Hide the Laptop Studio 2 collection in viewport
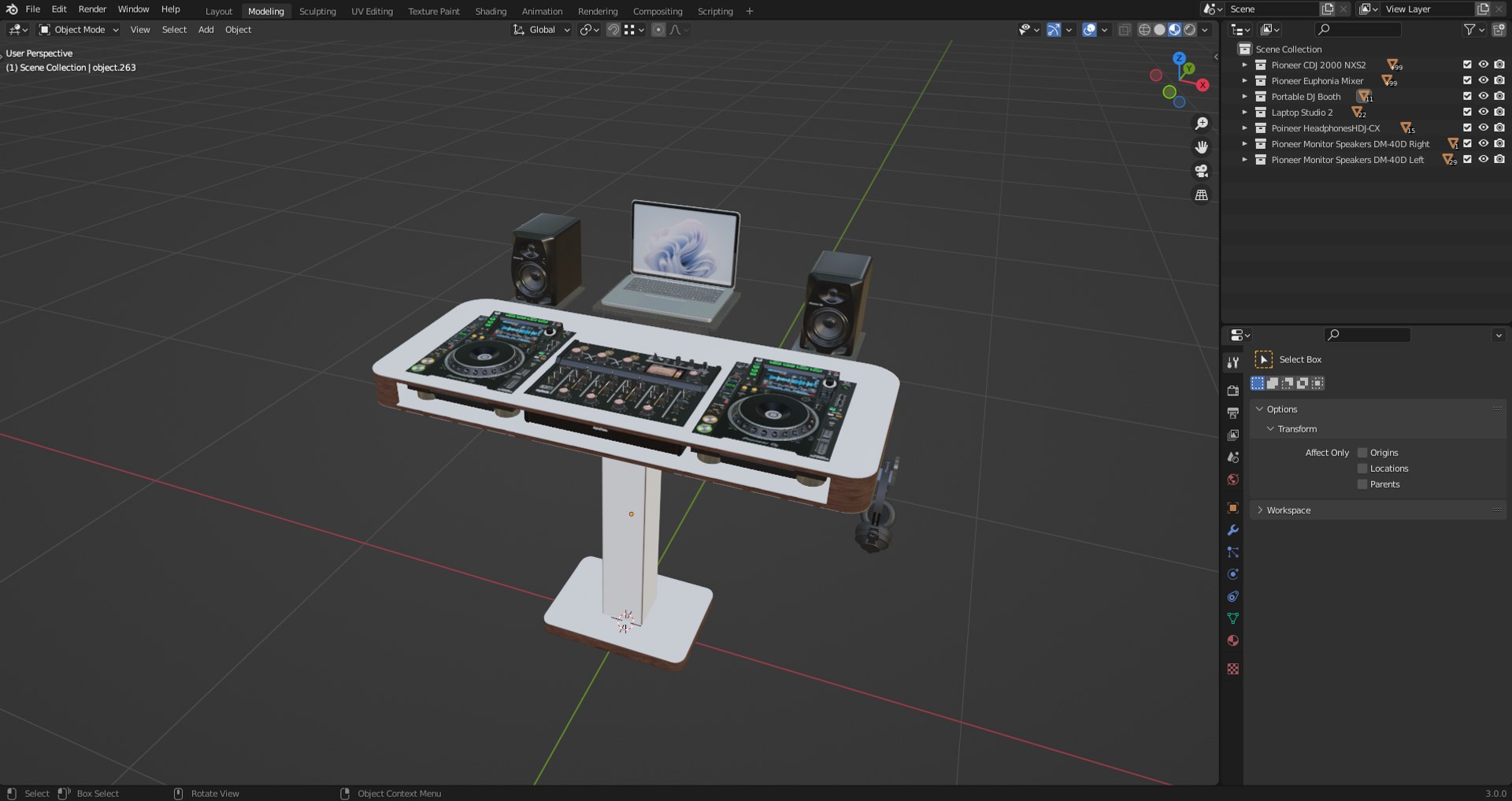The height and width of the screenshot is (801, 1512). [x=1483, y=112]
